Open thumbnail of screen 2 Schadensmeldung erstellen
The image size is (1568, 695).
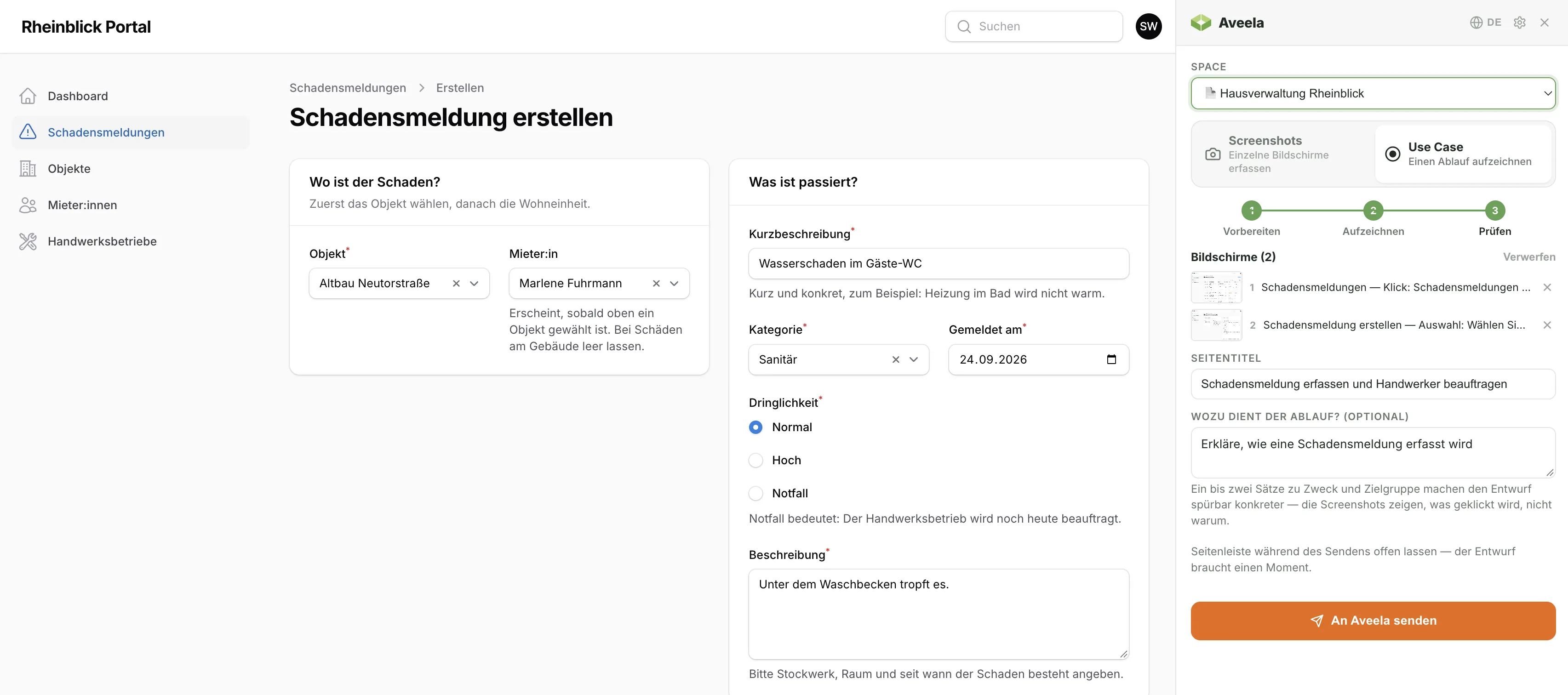pos(1216,325)
